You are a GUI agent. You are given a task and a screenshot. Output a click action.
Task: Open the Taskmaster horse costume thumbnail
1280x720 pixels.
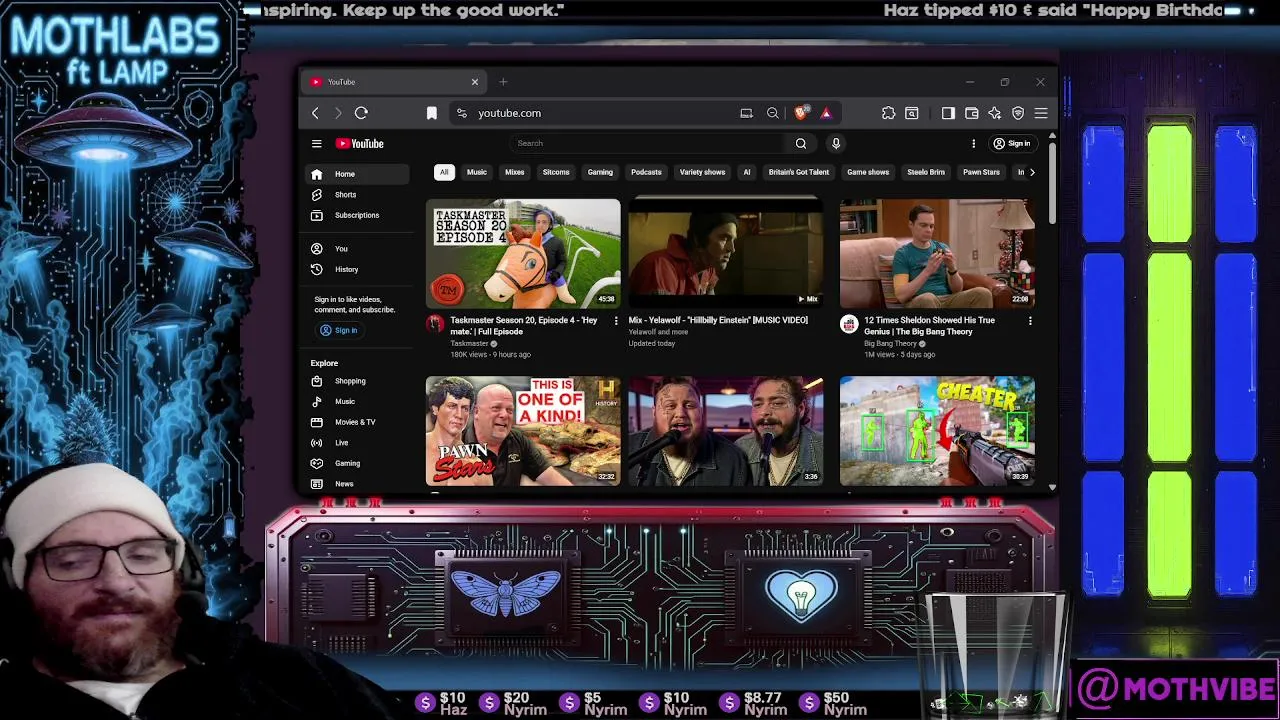tap(523, 253)
